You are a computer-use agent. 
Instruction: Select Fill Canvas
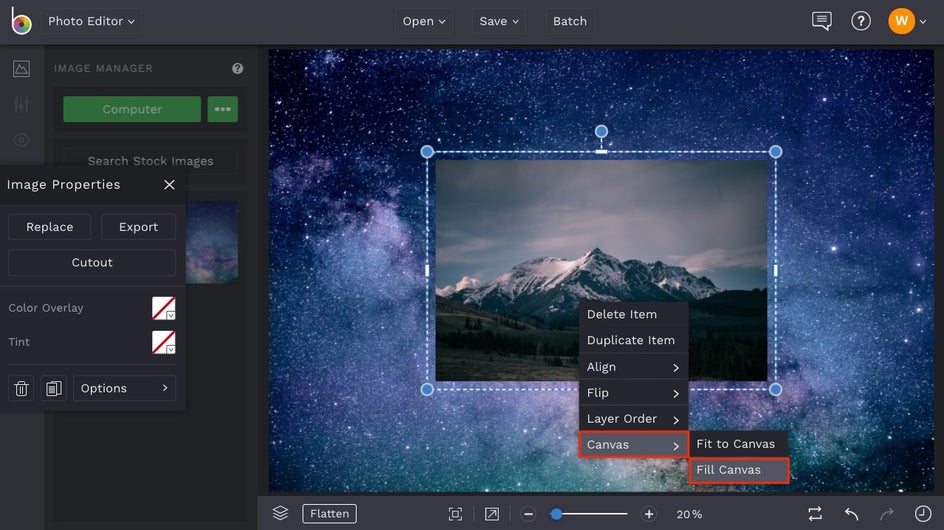[739, 470]
